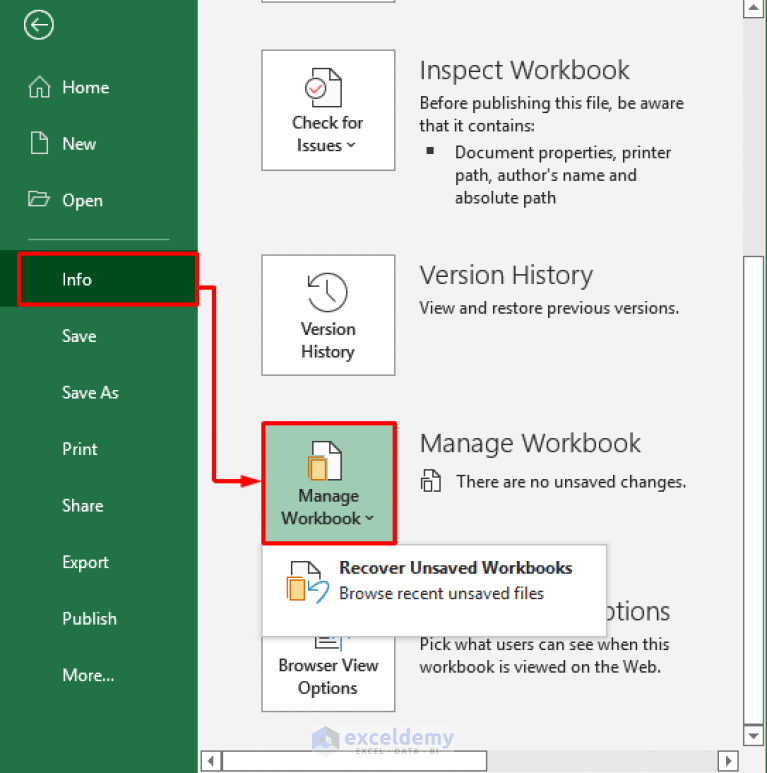The height and width of the screenshot is (773, 767).
Task: Expand the Check for Issues dropdown arrow
Action: coord(351,145)
